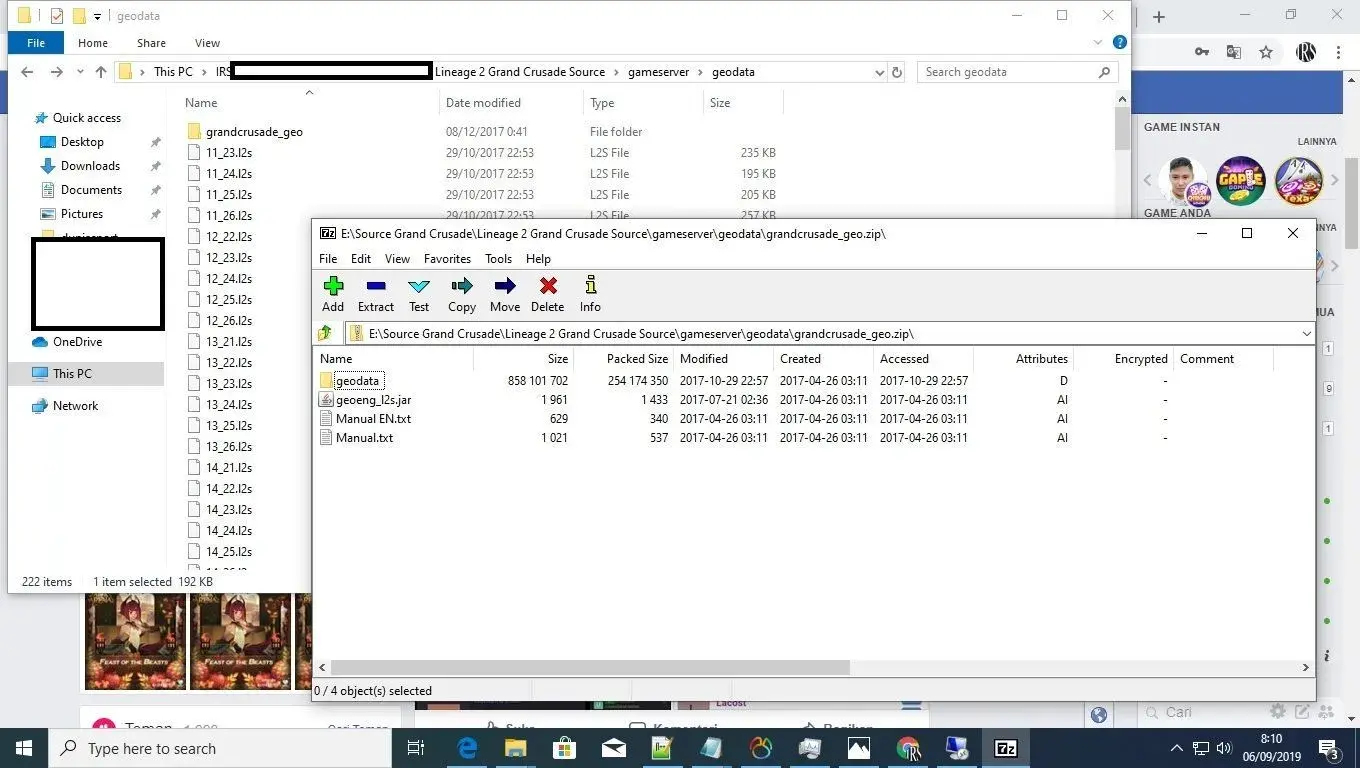Open Explorer's blue Help icon
The height and width of the screenshot is (768, 1360).
point(1120,43)
